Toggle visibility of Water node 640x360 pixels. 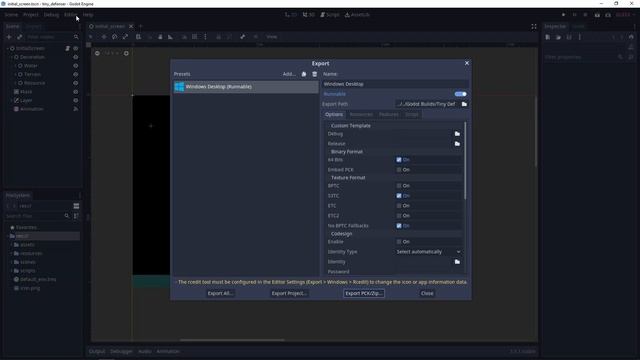[76, 66]
